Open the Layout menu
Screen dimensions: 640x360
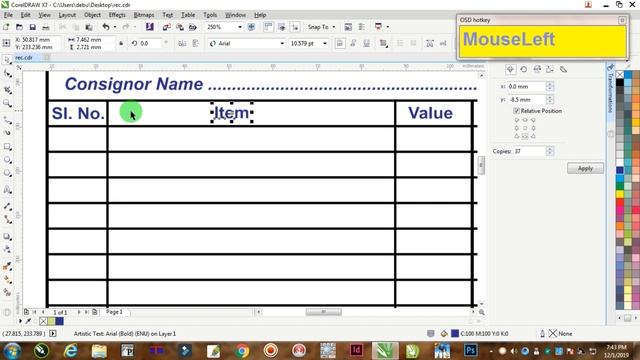tap(67, 15)
